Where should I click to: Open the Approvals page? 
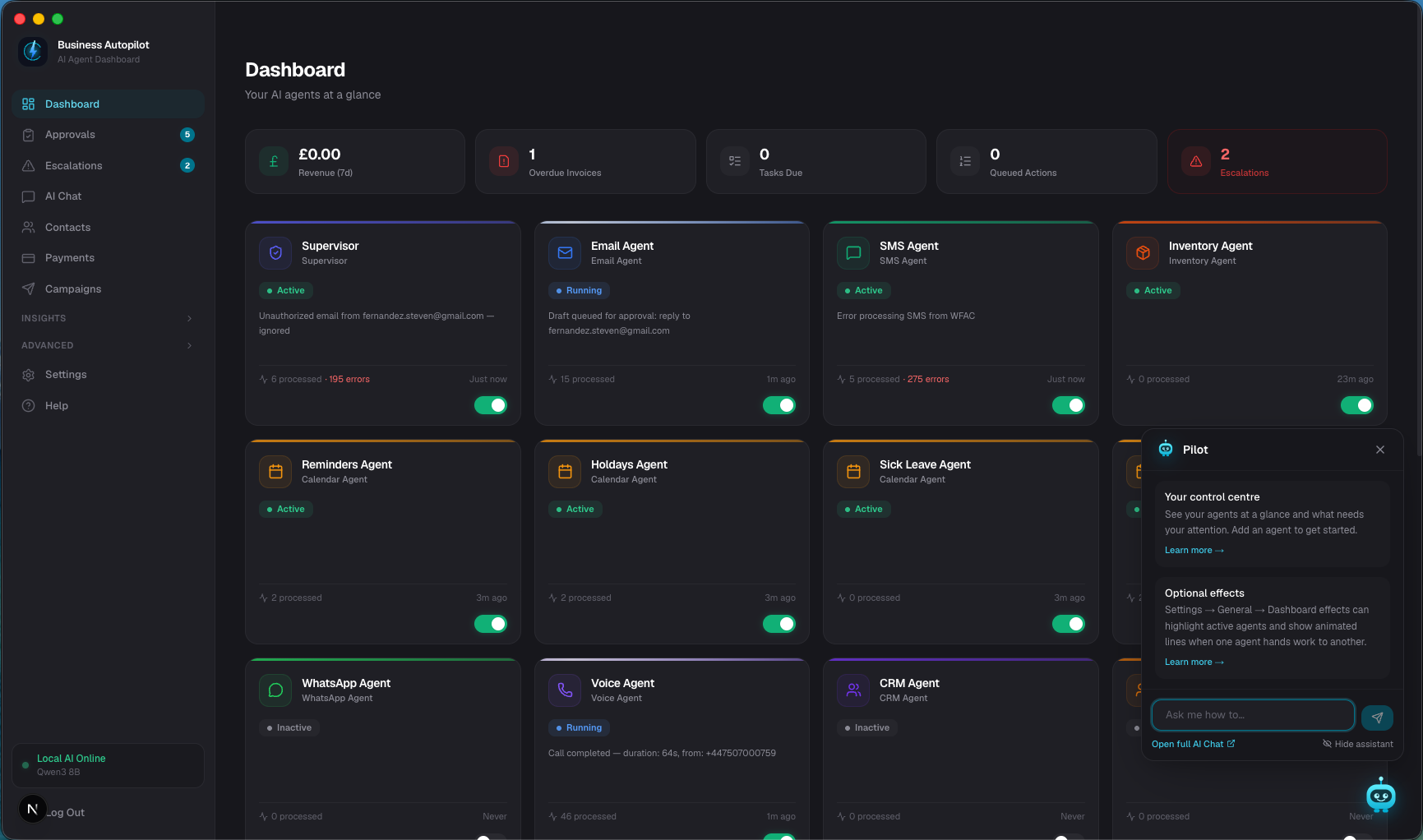(108, 135)
